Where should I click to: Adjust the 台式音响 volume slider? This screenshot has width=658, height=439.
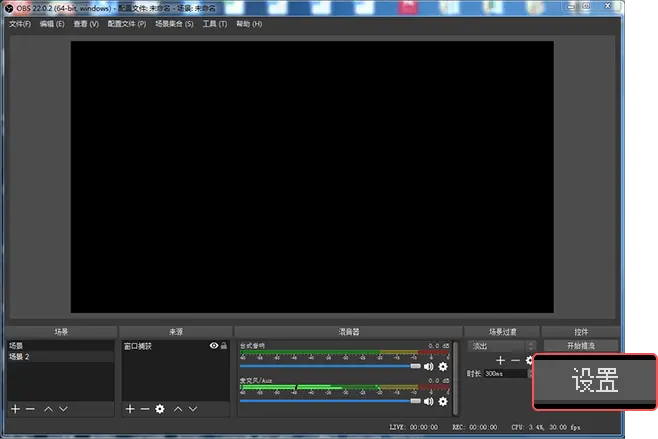tap(330, 366)
